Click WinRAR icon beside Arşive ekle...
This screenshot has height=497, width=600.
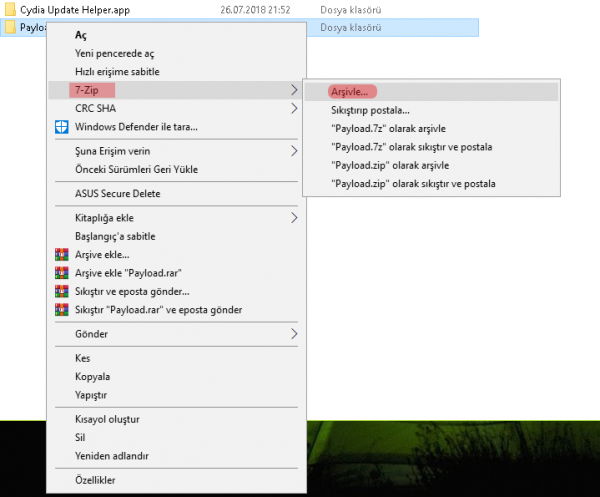61,254
